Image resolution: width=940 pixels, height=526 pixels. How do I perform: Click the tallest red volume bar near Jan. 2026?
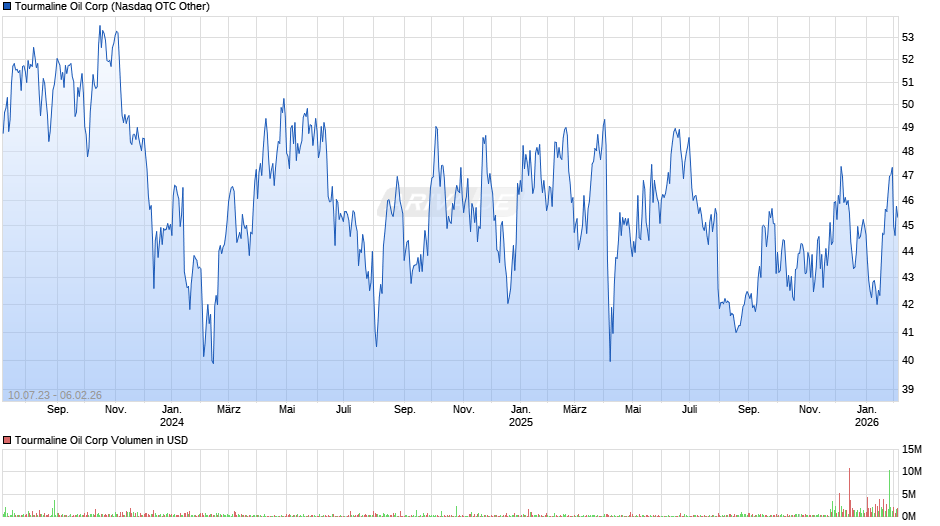(849, 492)
